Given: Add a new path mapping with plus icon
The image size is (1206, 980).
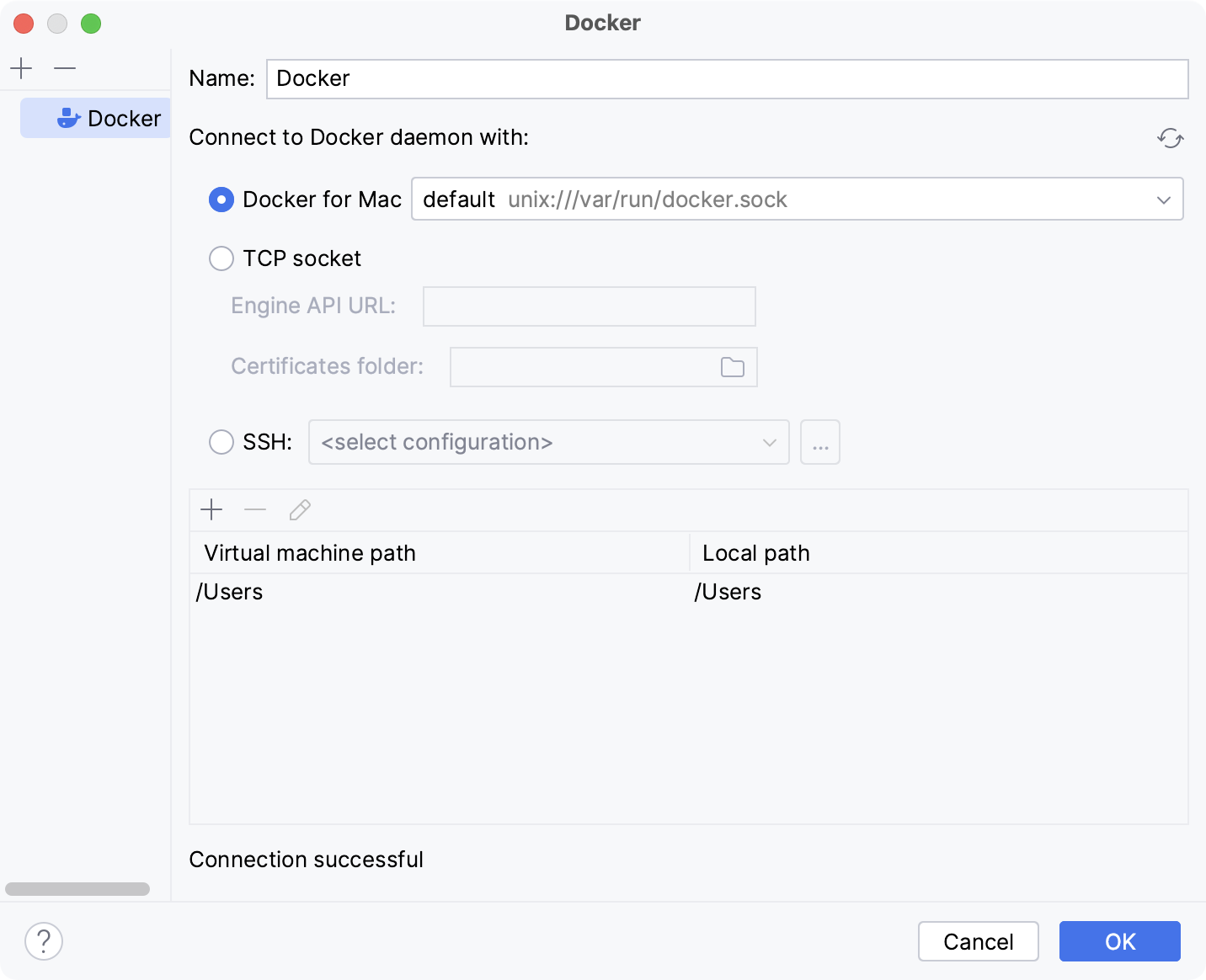Looking at the screenshot, I should [211, 509].
